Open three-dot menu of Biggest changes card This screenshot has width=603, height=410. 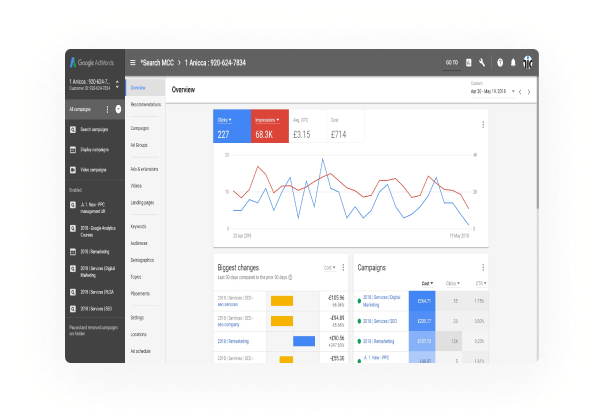pyautogui.click(x=343, y=267)
